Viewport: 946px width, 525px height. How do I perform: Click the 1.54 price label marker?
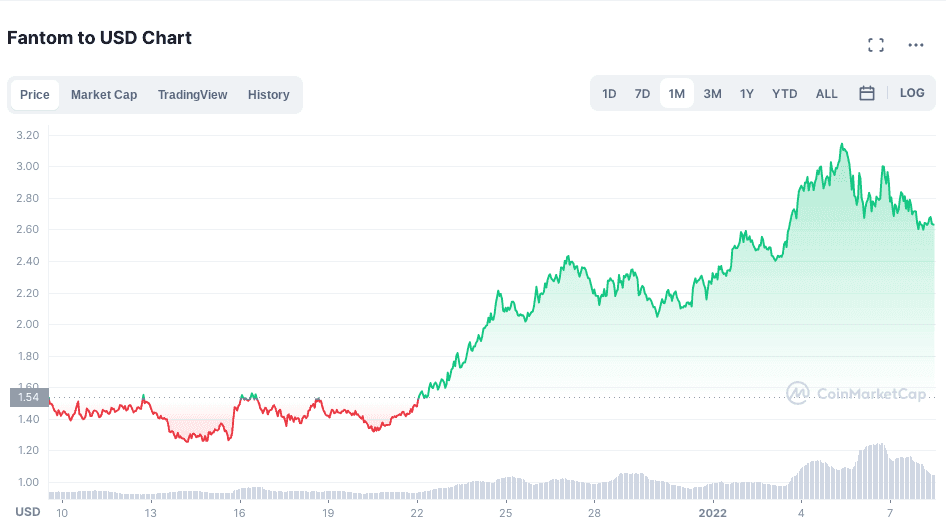click(29, 397)
